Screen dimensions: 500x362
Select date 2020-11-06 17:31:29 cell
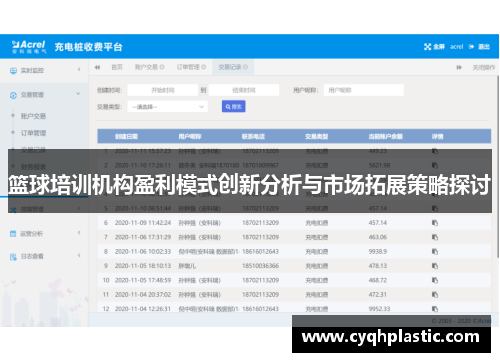click(143, 237)
